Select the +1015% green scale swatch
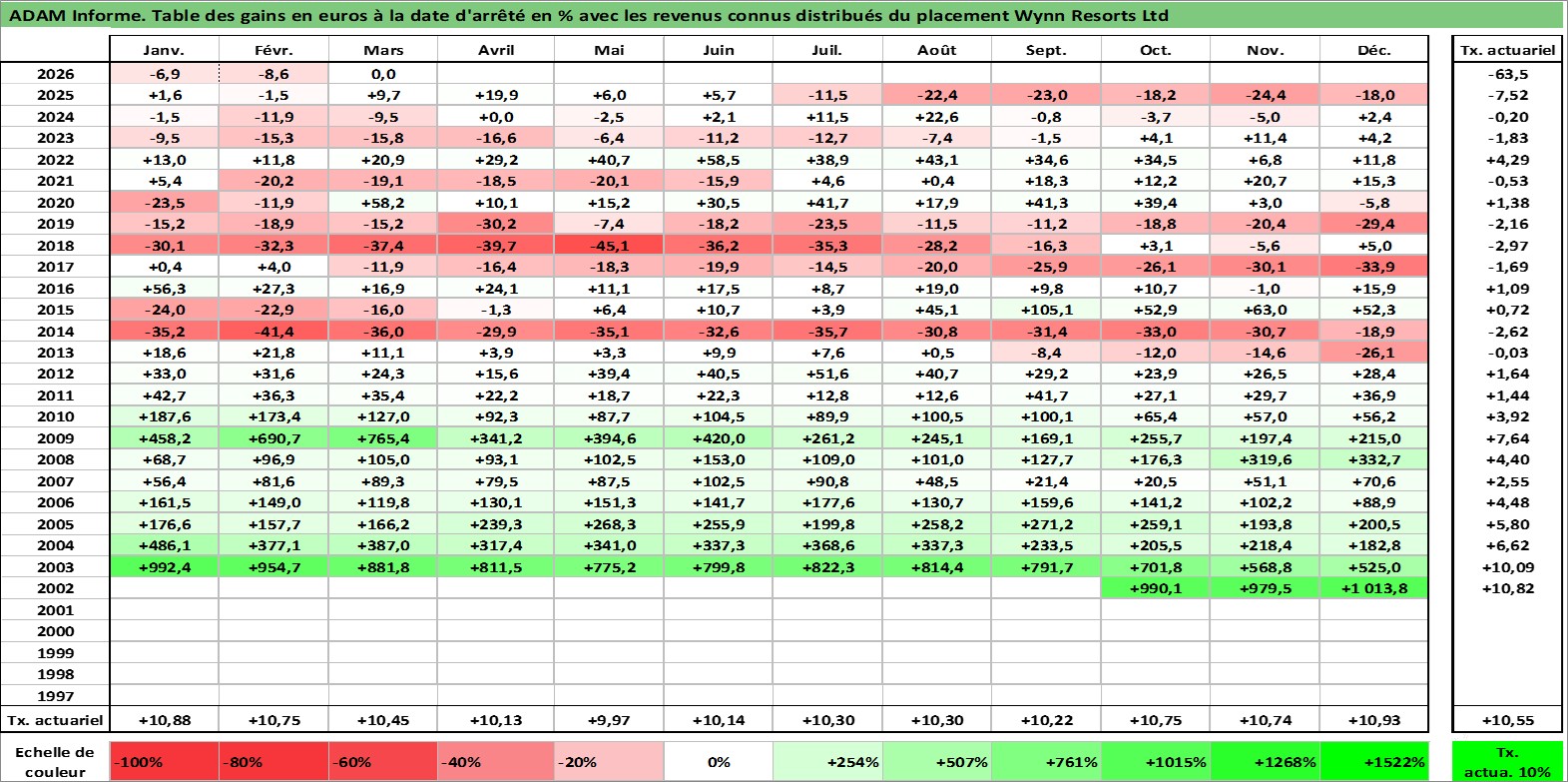Screen dimensions: 1568x782 point(1155,762)
